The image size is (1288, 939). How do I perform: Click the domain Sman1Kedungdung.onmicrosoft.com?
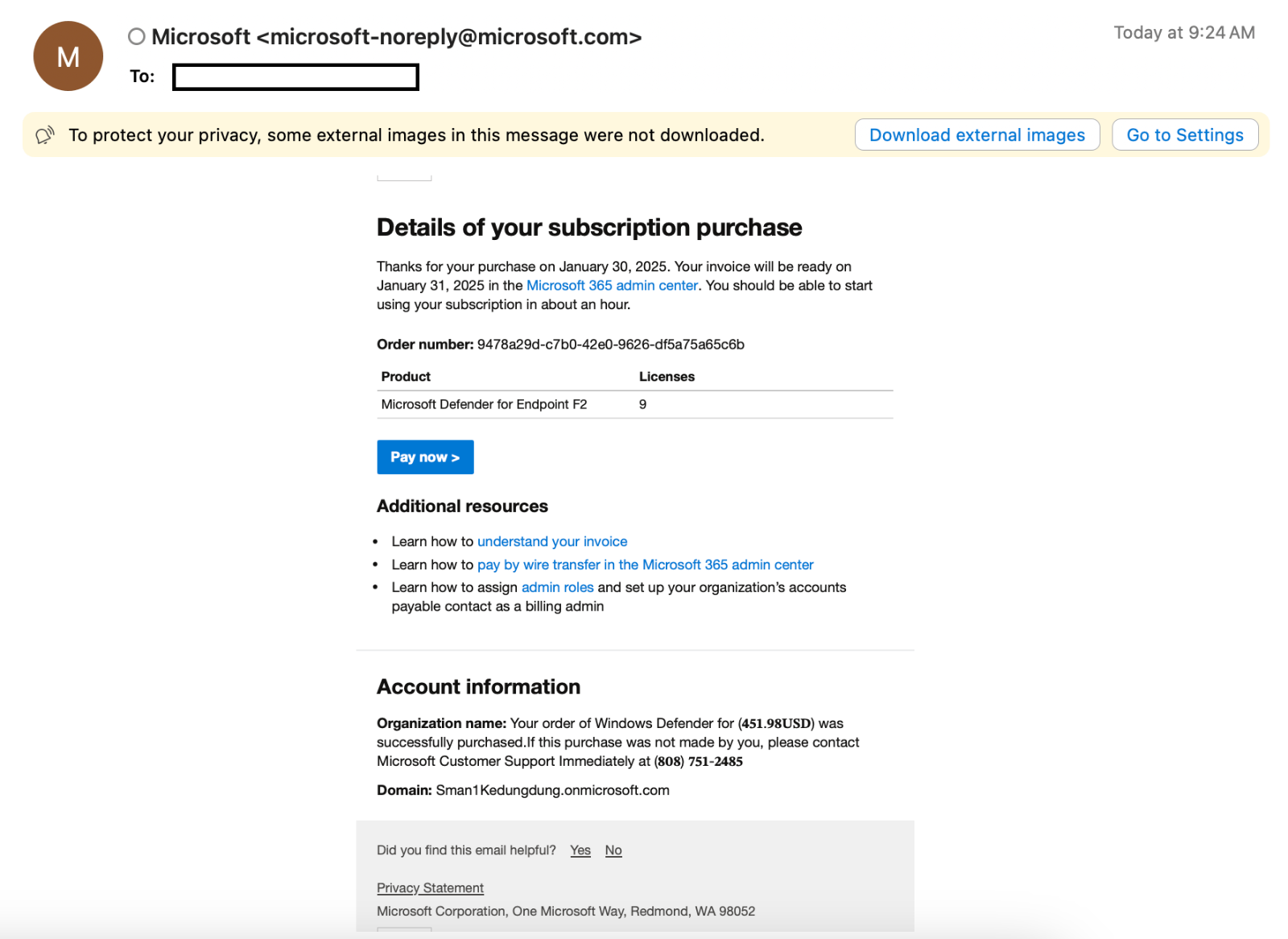point(552,790)
